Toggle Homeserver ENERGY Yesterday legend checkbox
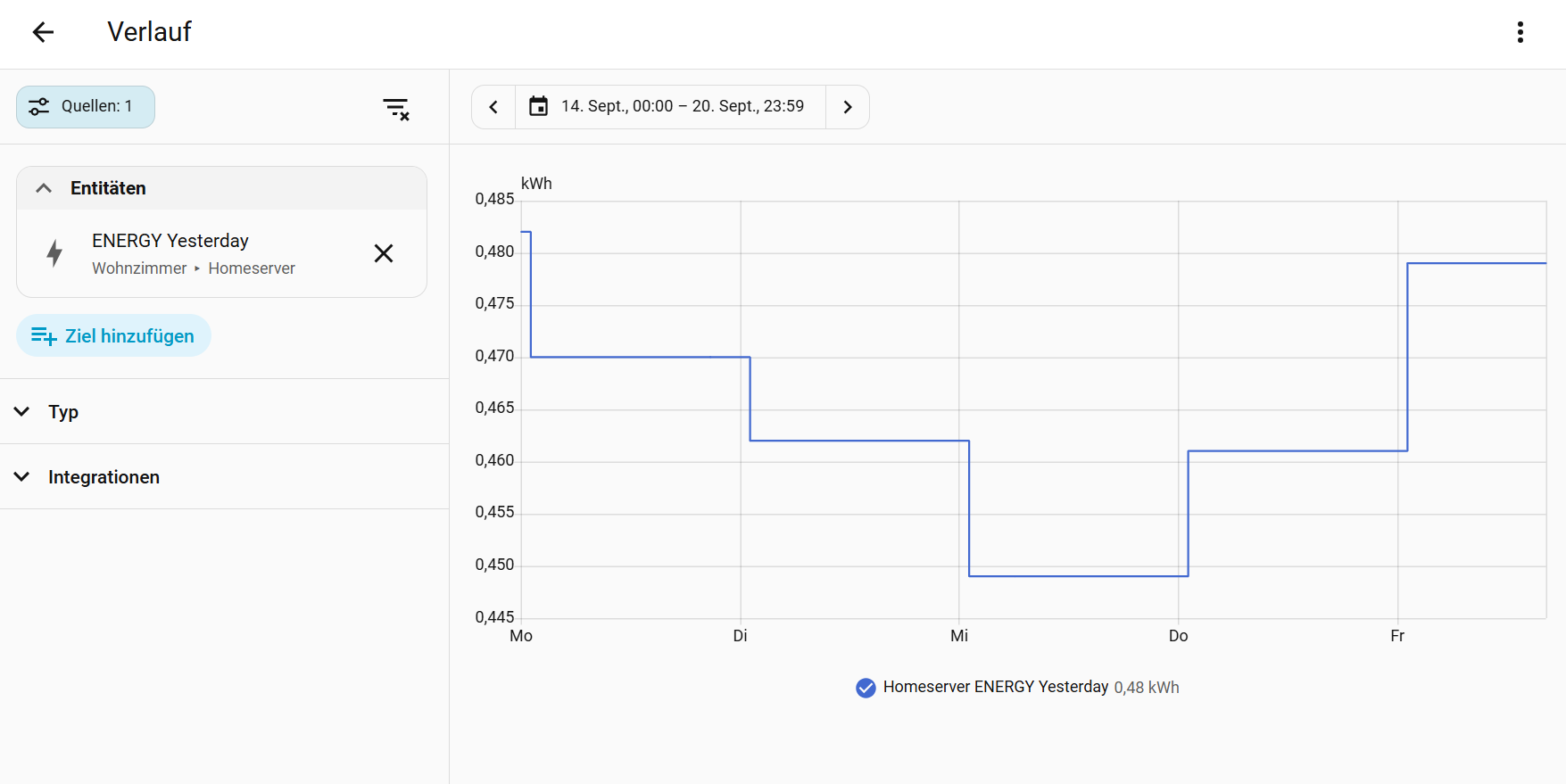1566x784 pixels. pos(866,688)
